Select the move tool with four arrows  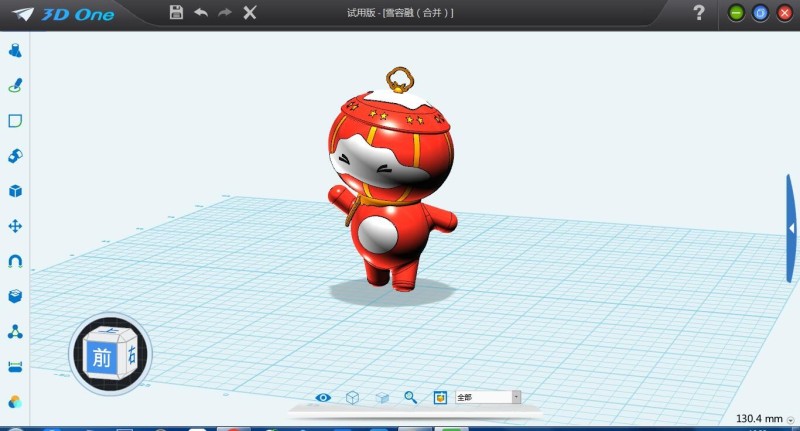pos(15,226)
